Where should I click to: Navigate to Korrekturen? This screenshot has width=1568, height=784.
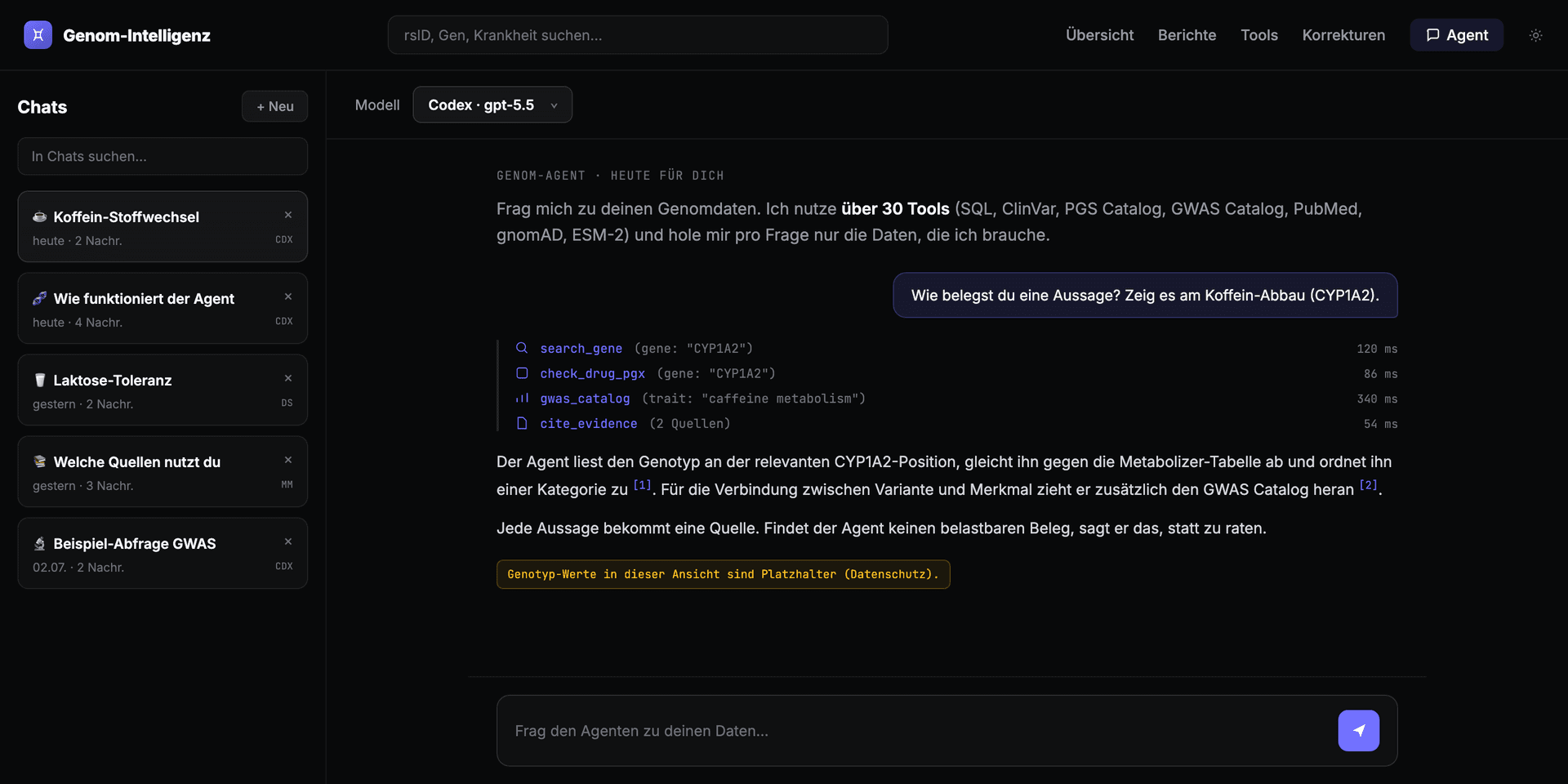[1343, 35]
